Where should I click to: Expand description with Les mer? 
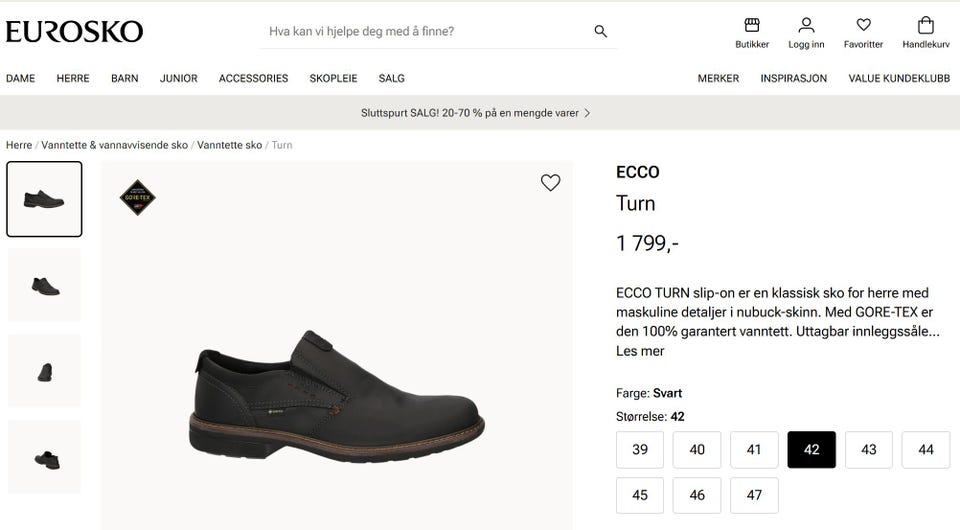[x=640, y=351]
